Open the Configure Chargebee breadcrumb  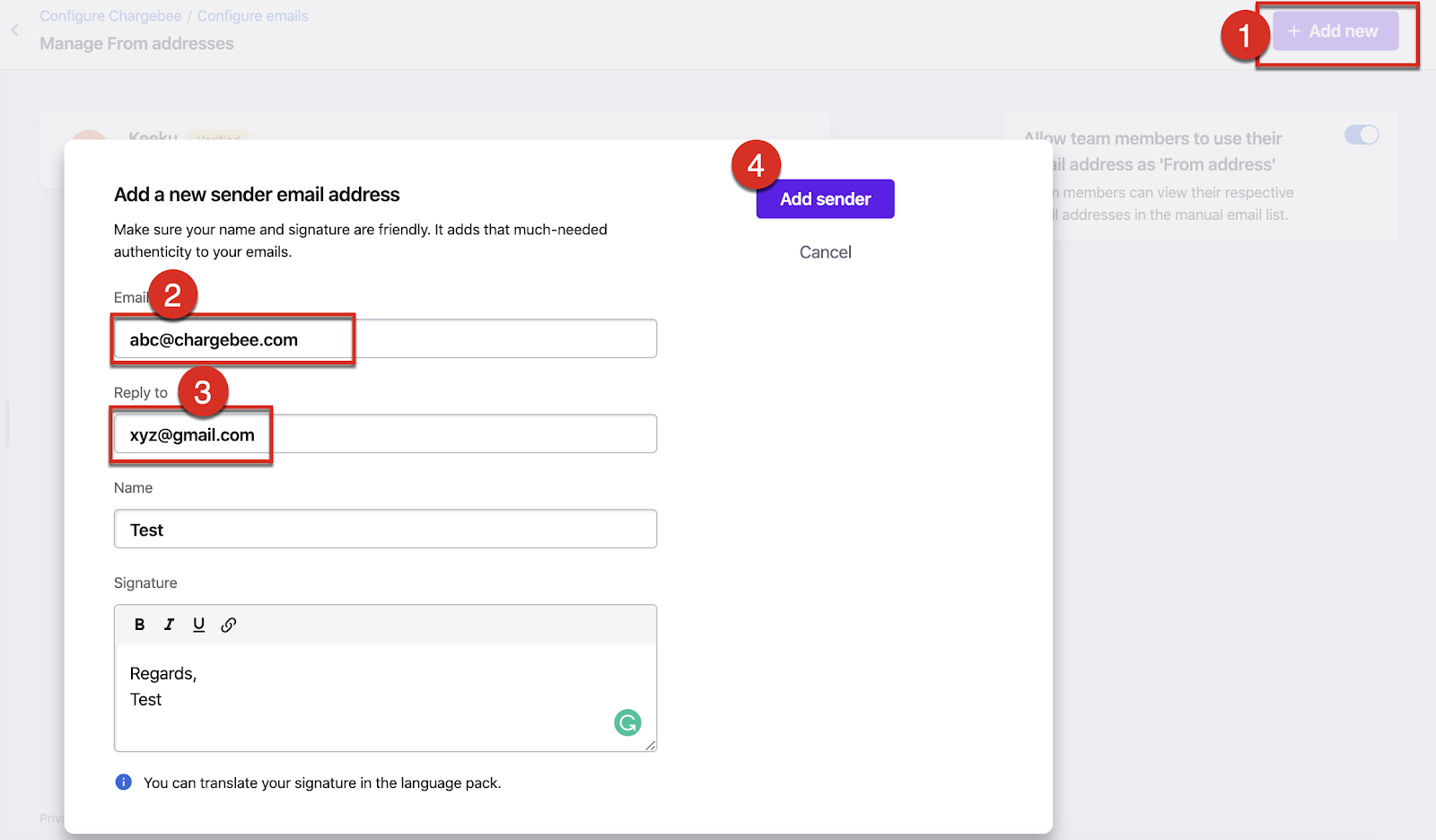click(110, 16)
